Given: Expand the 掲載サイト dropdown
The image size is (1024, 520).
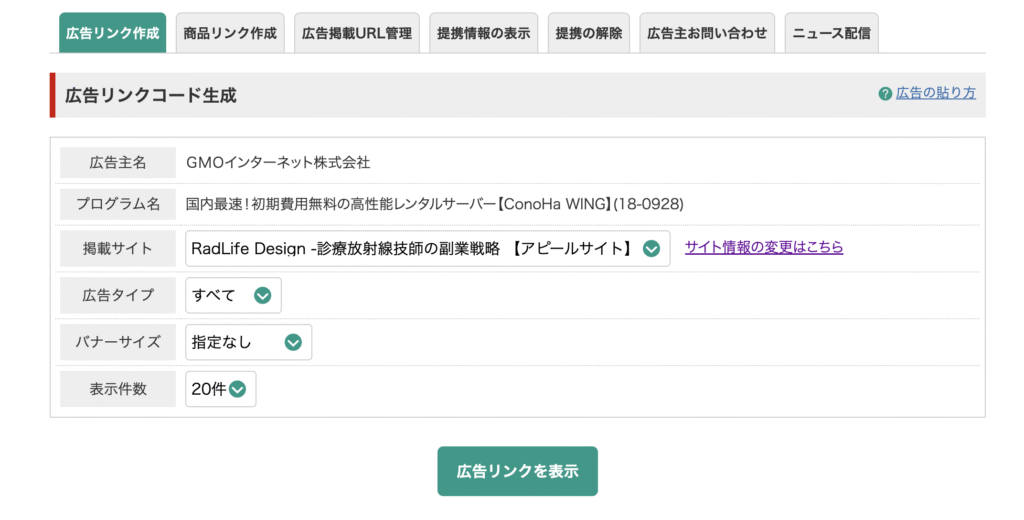Looking at the screenshot, I should click(x=428, y=248).
